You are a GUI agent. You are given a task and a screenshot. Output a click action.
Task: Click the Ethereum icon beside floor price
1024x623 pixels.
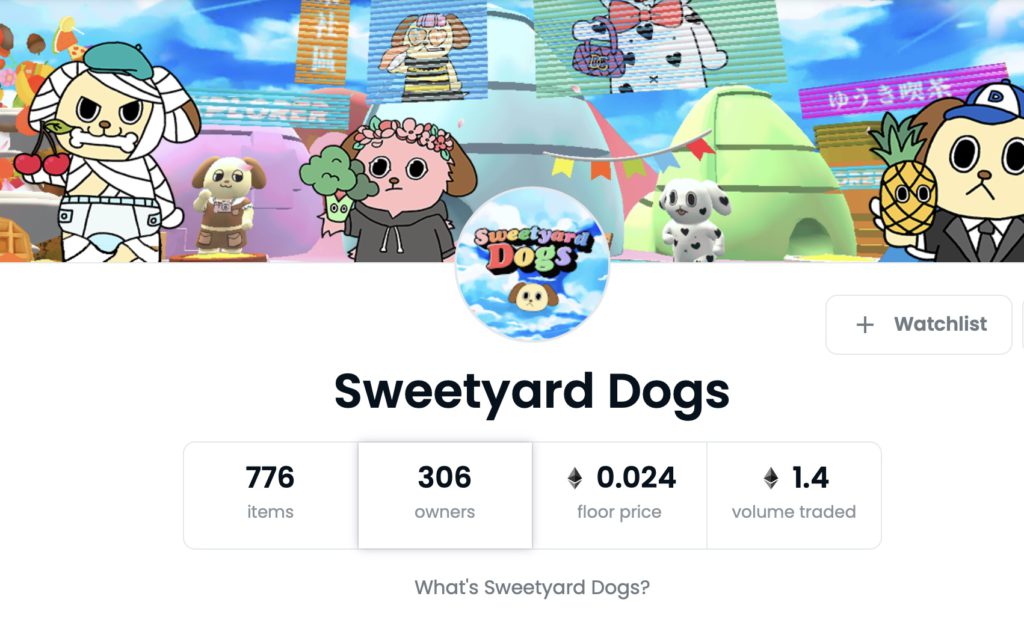pos(575,478)
